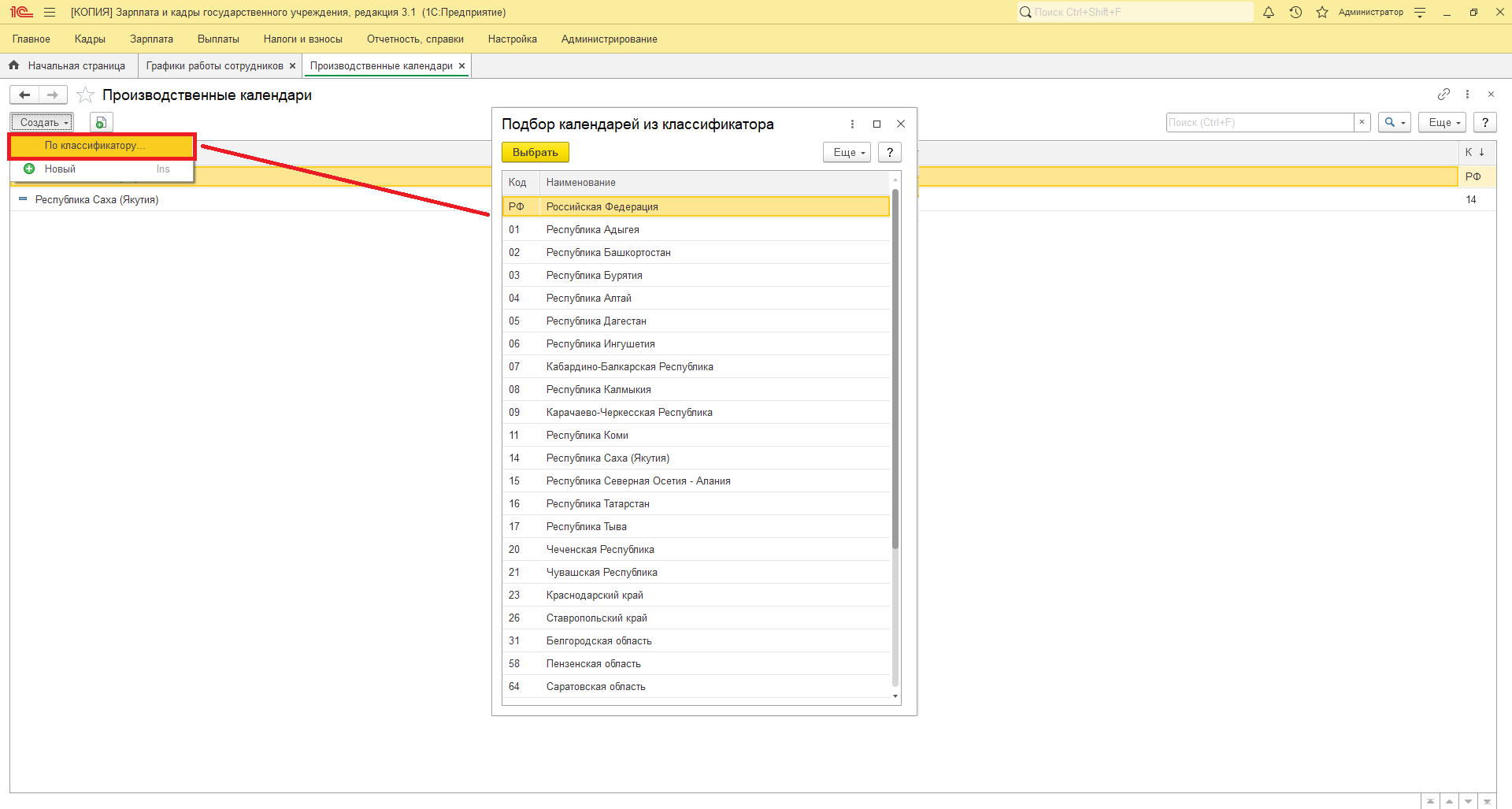Move one record down in list
1512x809 pixels.
pyautogui.click(x=1468, y=801)
